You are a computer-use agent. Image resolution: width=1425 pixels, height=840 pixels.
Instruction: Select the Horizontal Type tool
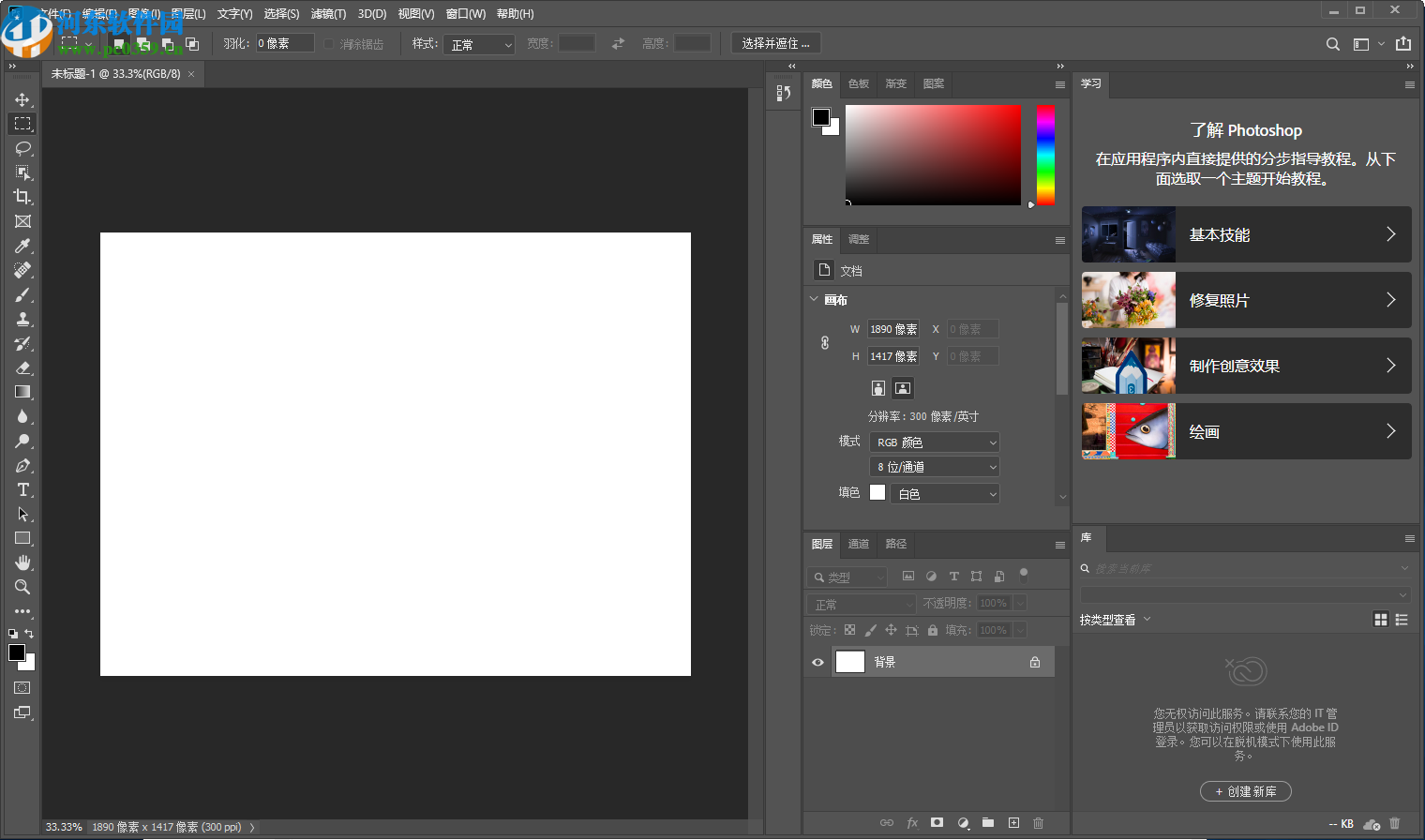(x=22, y=489)
